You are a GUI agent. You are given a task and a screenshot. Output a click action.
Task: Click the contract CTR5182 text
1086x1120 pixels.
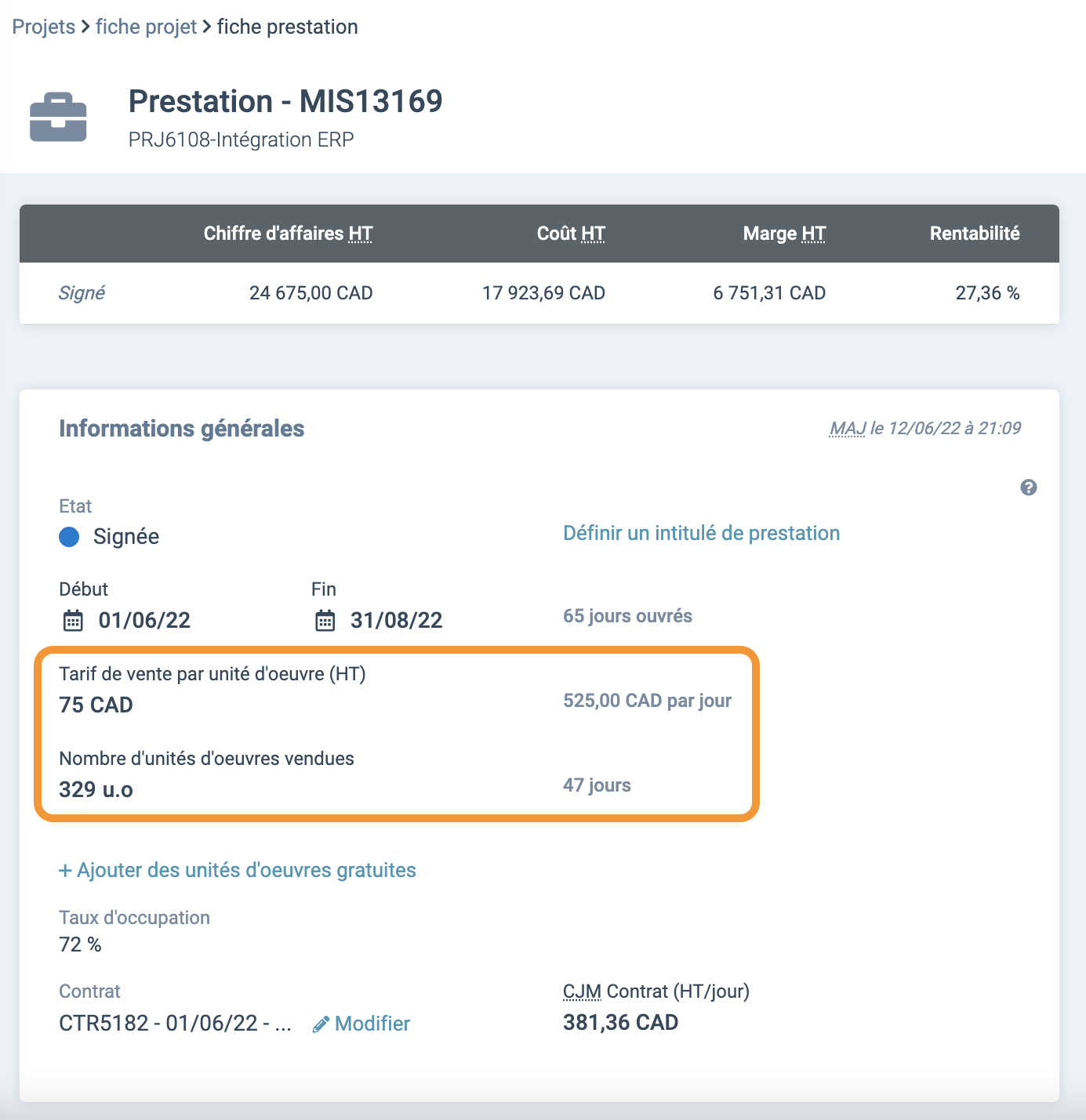click(x=176, y=1024)
